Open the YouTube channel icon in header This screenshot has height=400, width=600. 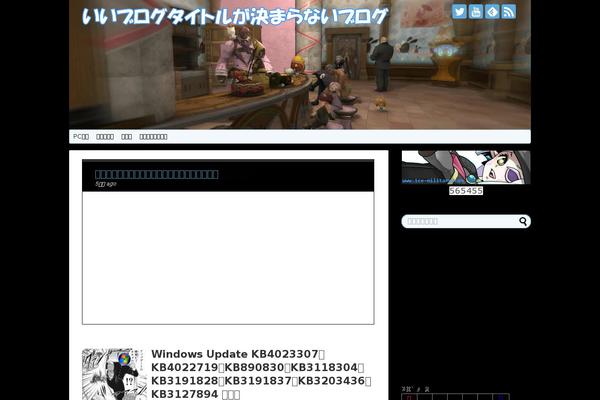tap(476, 12)
